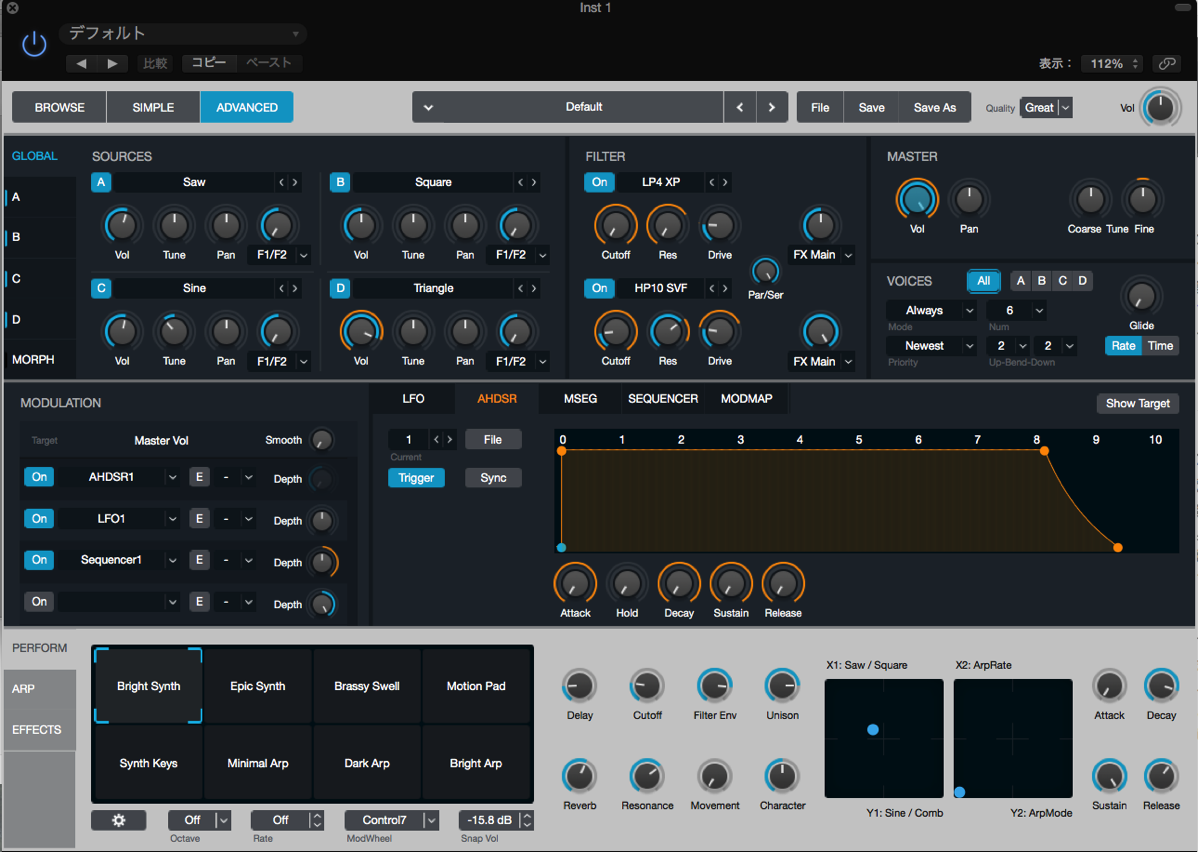This screenshot has height=852, width=1198.
Task: Go to previous preset with left triangle
Action: pos(82,63)
